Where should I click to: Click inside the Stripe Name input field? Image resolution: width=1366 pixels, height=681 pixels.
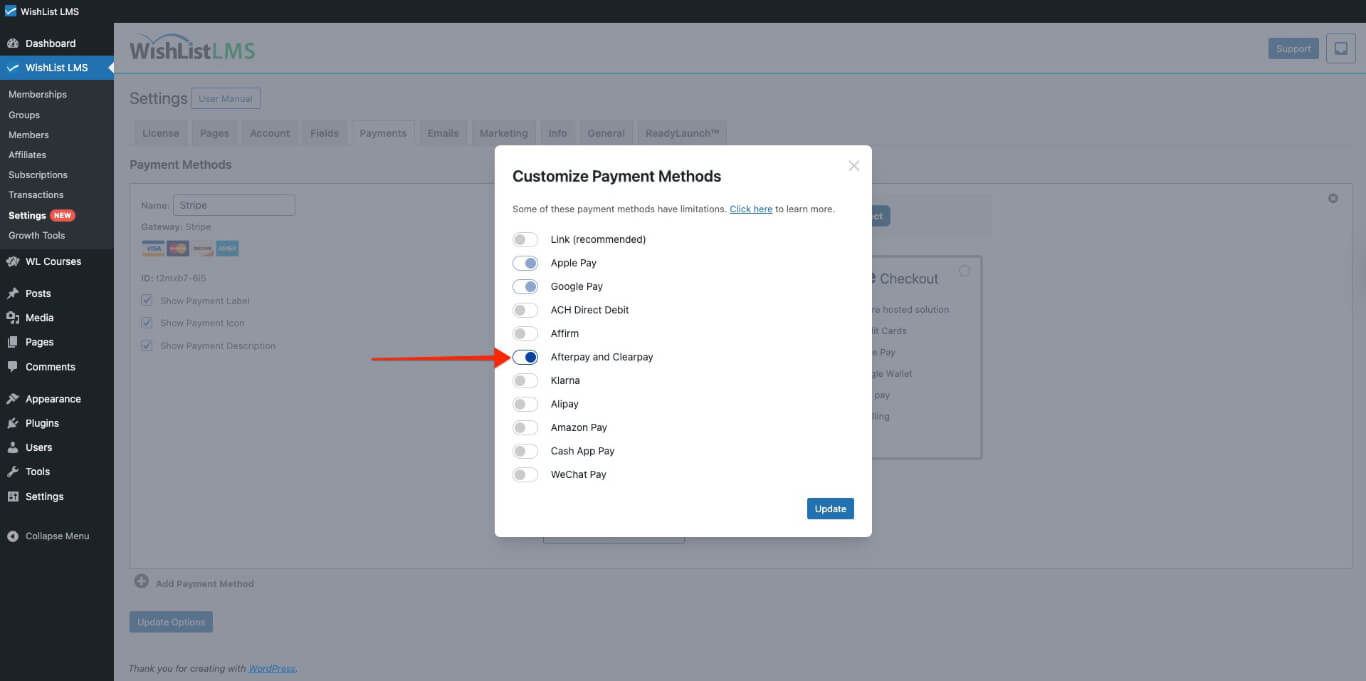click(234, 204)
